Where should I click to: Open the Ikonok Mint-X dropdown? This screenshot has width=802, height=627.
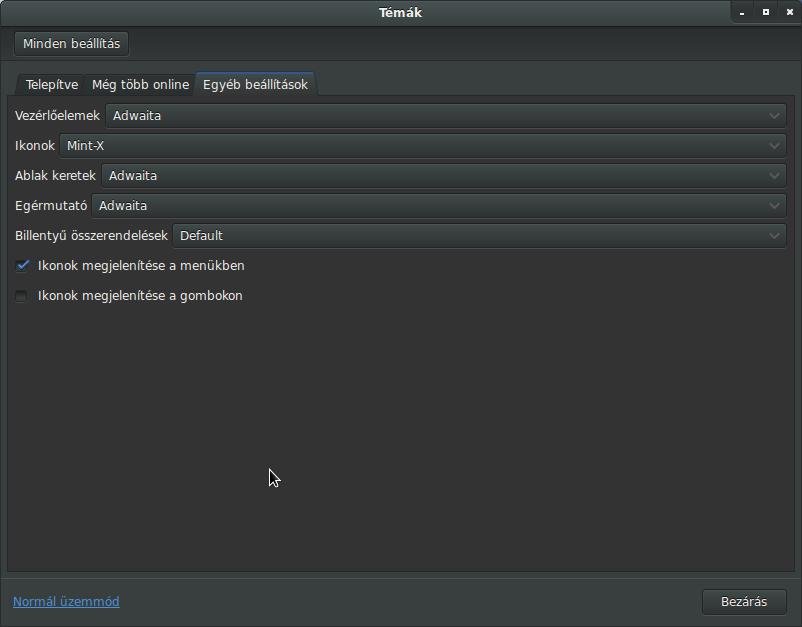(x=422, y=146)
